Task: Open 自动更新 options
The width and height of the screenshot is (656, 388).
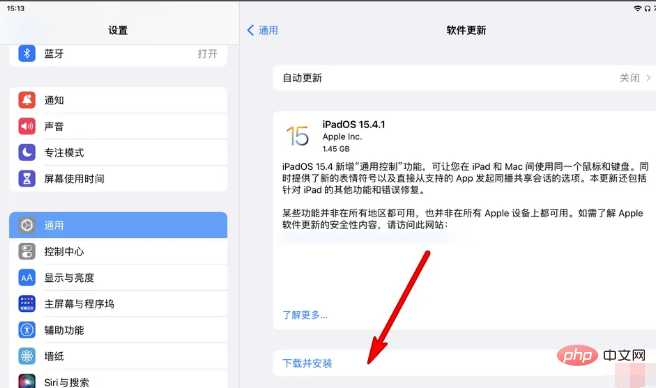Action: [464, 78]
